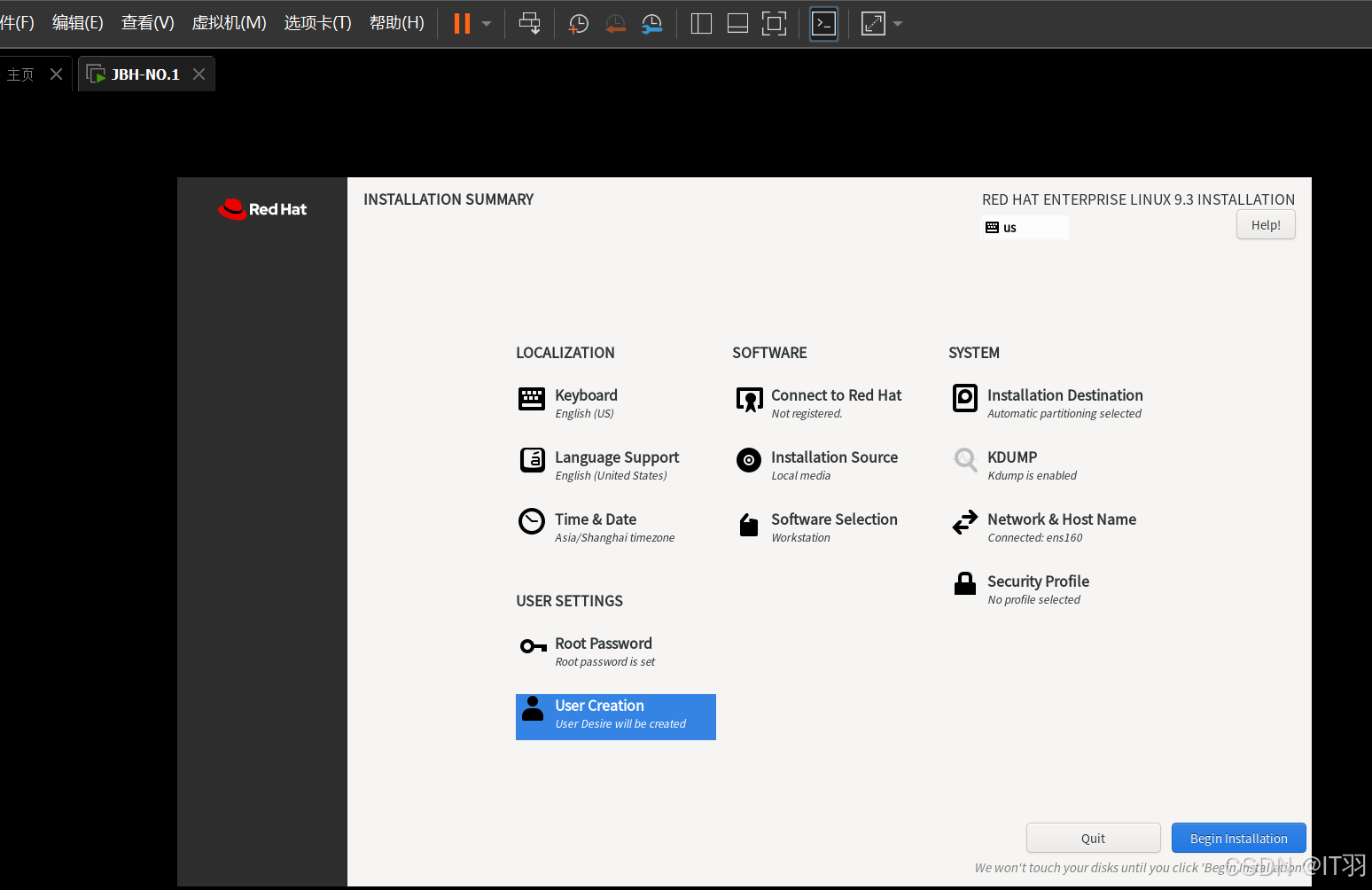Open Installation Destination settings
Viewport: 1372px width, 890px height.
point(1065,395)
